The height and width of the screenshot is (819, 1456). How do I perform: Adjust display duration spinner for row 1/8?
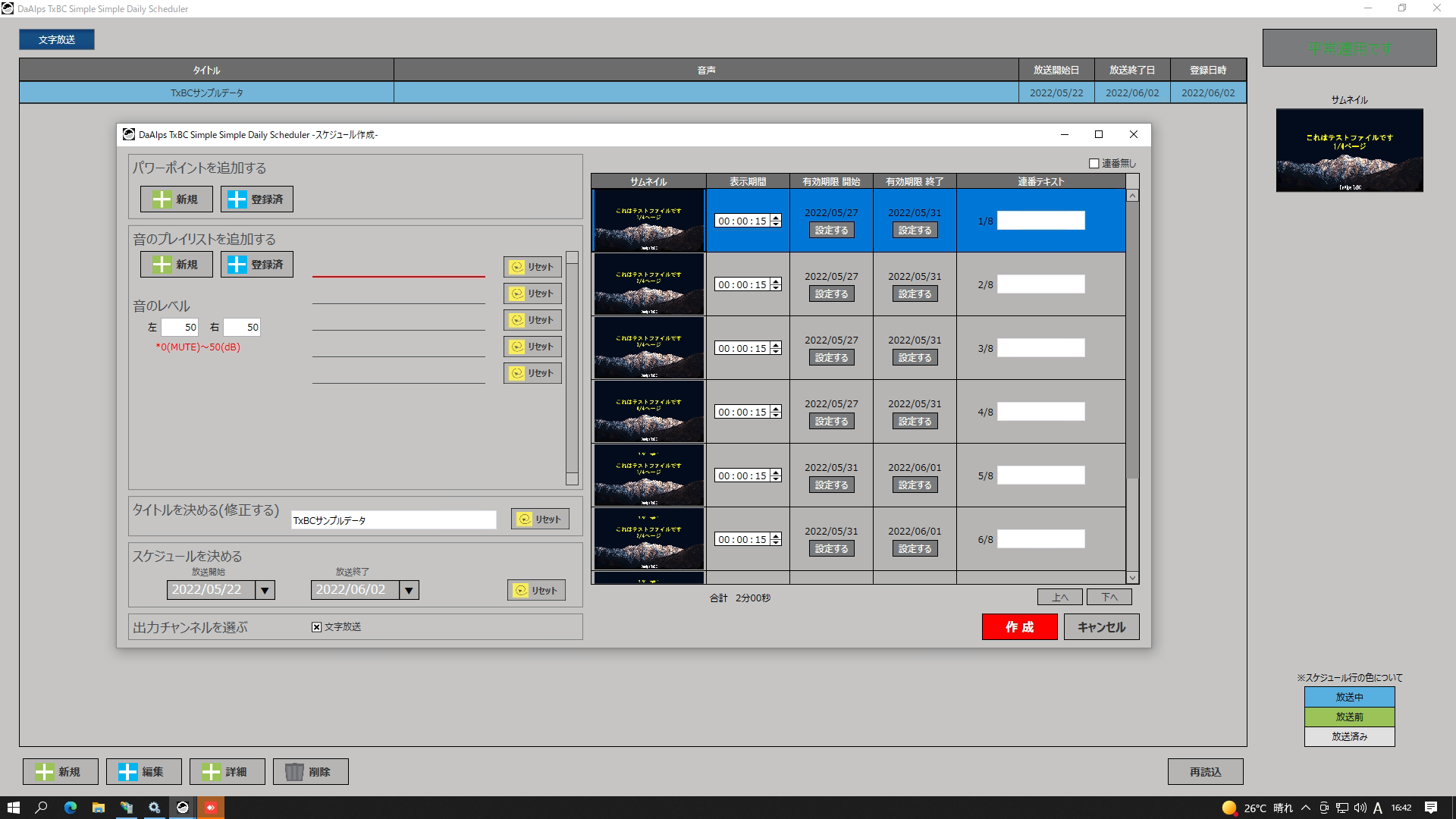coord(776,221)
